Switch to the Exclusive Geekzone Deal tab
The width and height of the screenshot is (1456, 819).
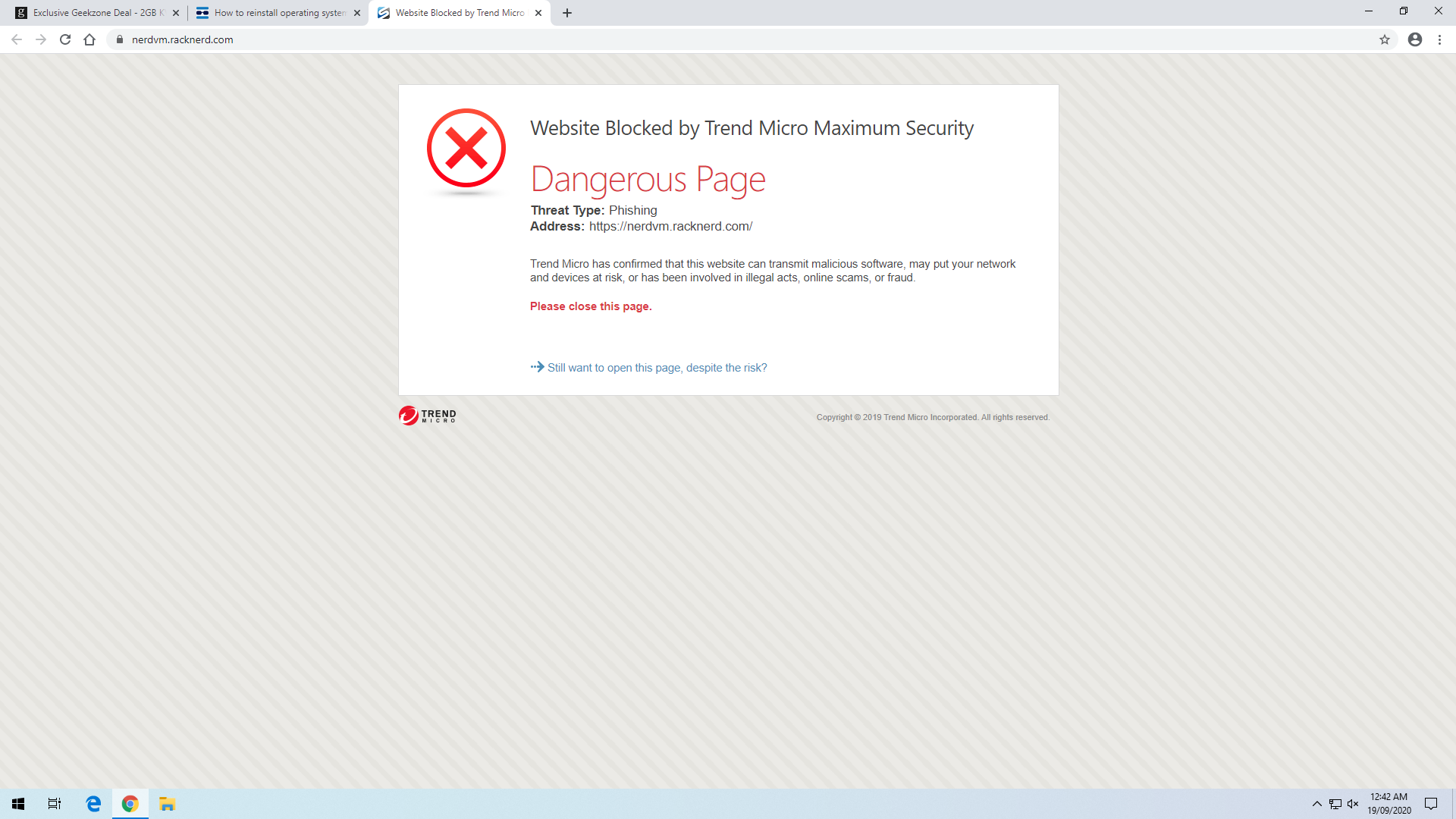[96, 13]
